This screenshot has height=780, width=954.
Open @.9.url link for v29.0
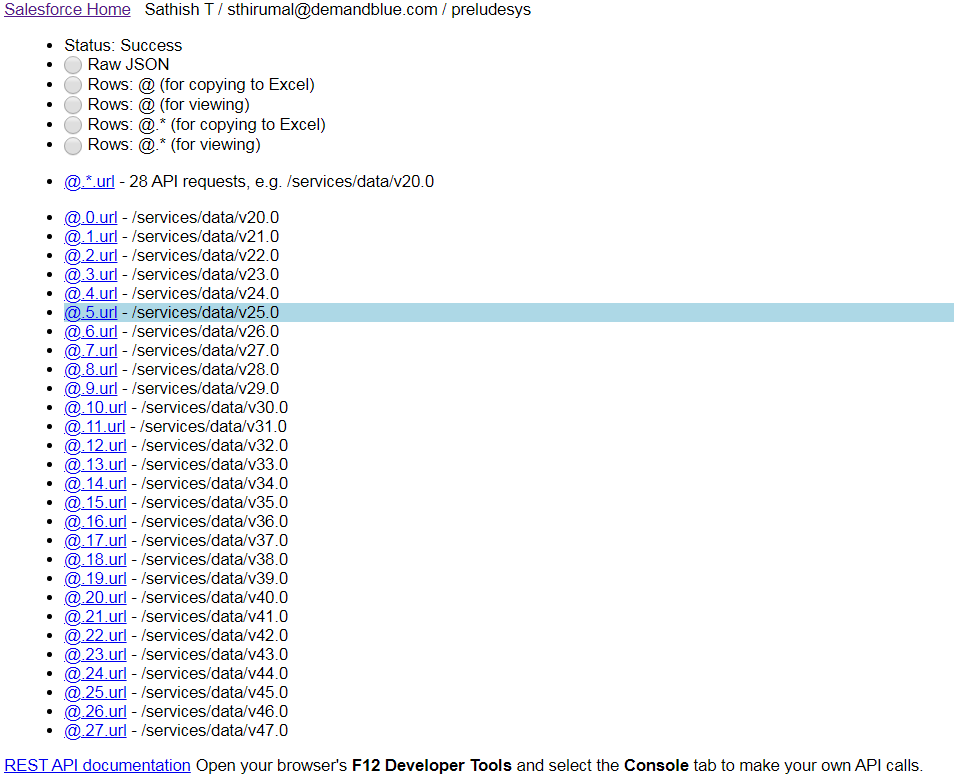90,389
